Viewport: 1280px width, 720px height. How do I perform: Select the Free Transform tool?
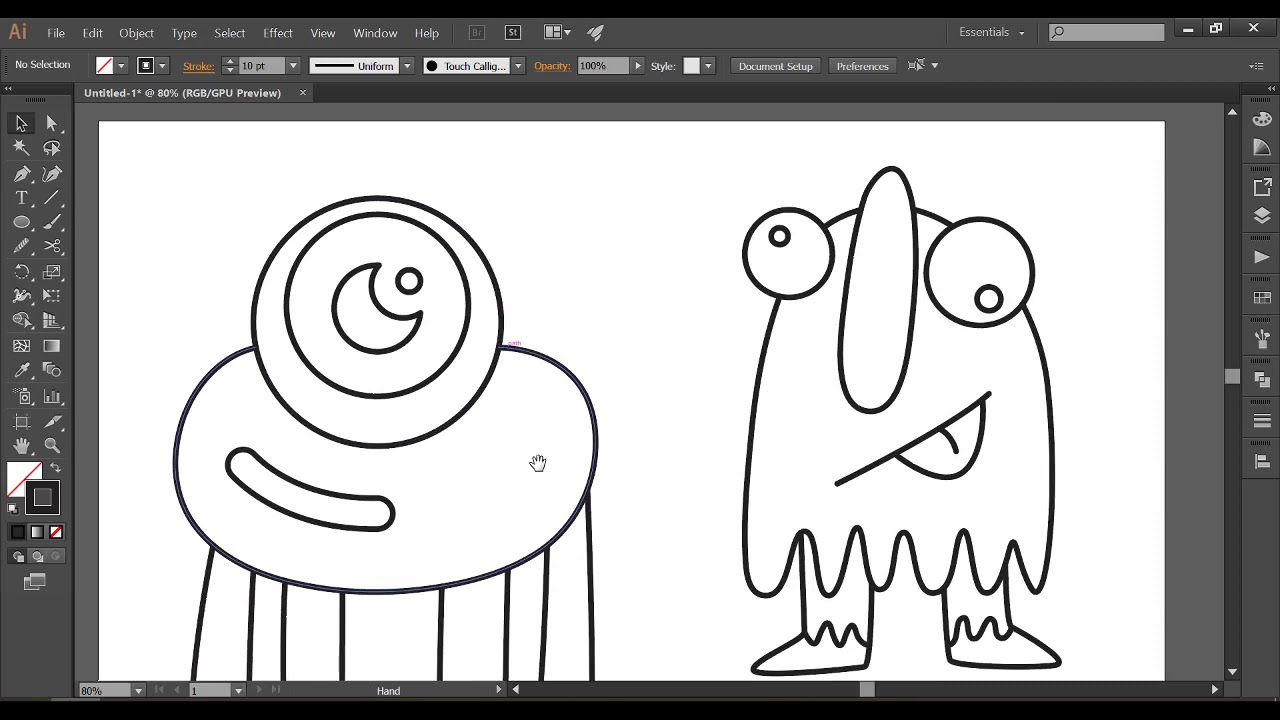point(52,296)
